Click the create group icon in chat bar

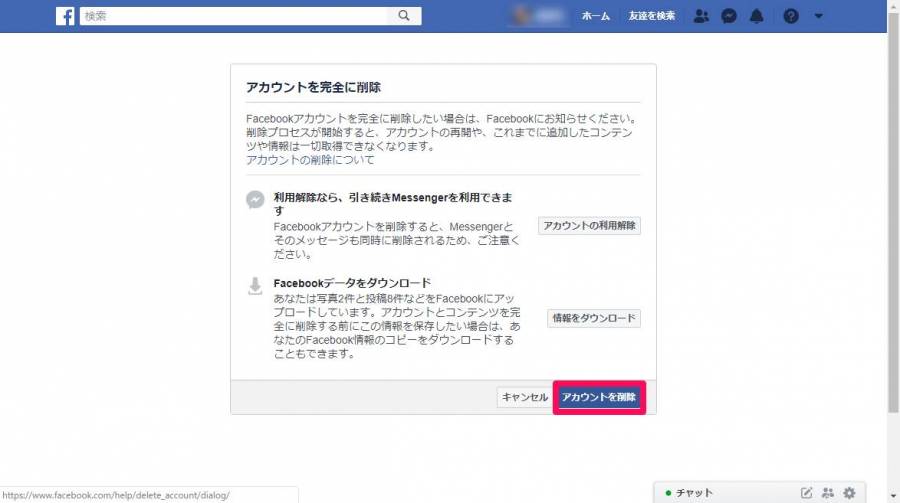coord(828,493)
